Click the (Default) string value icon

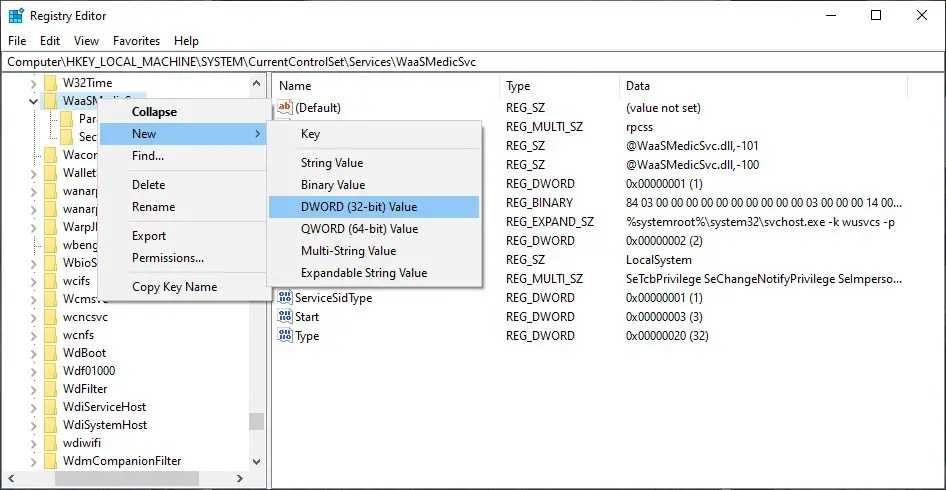285,107
